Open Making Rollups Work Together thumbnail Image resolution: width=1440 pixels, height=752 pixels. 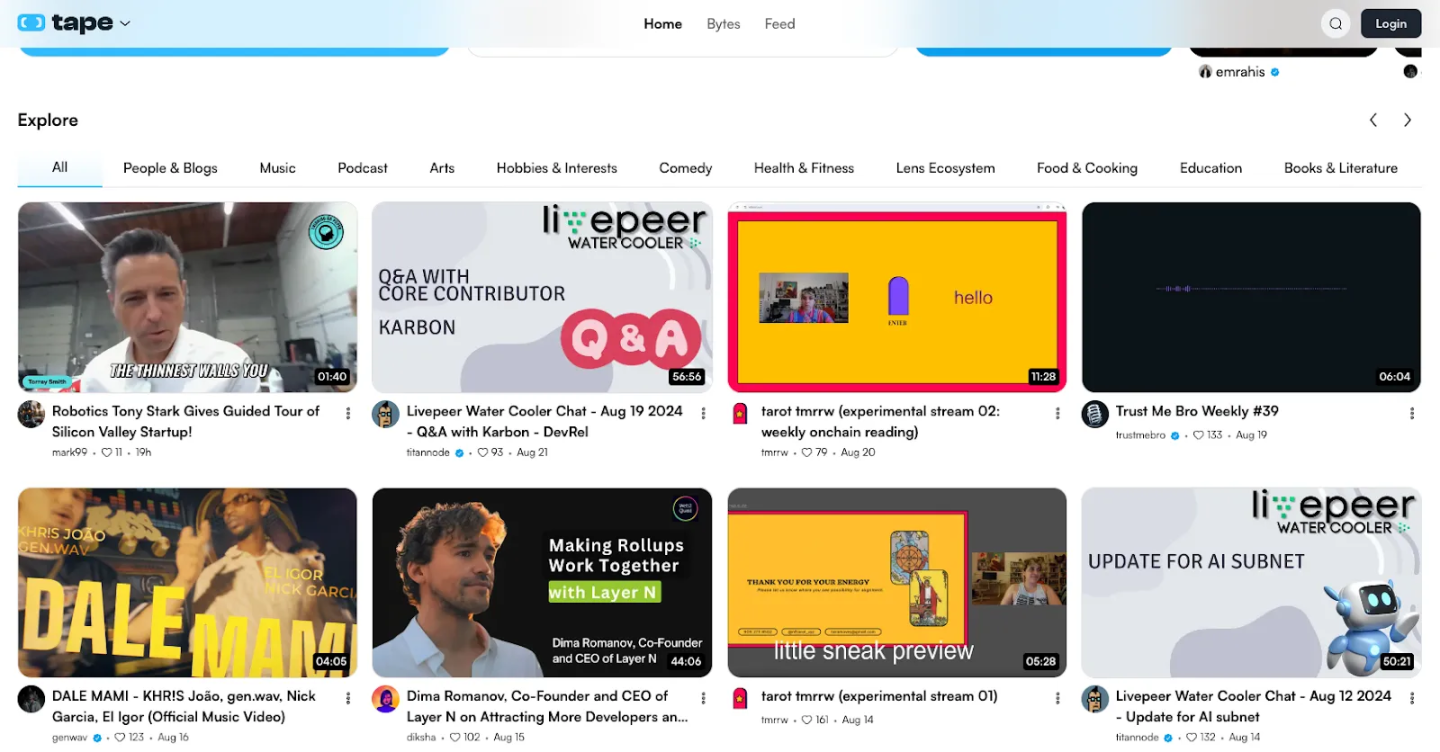(x=542, y=582)
